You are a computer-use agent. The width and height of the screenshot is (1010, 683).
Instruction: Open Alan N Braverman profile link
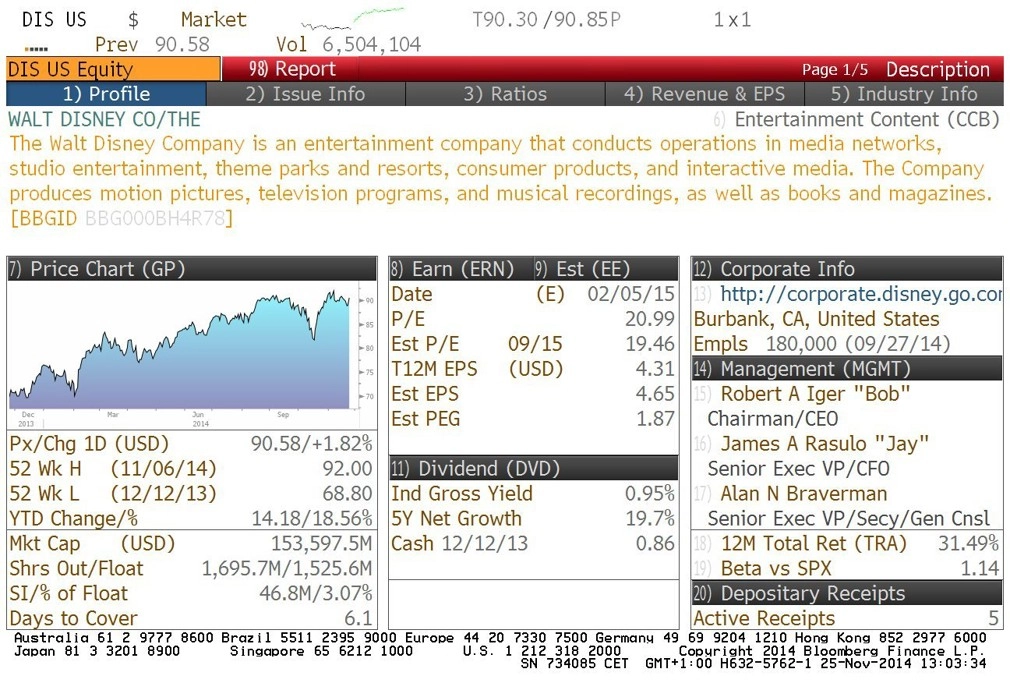click(803, 494)
